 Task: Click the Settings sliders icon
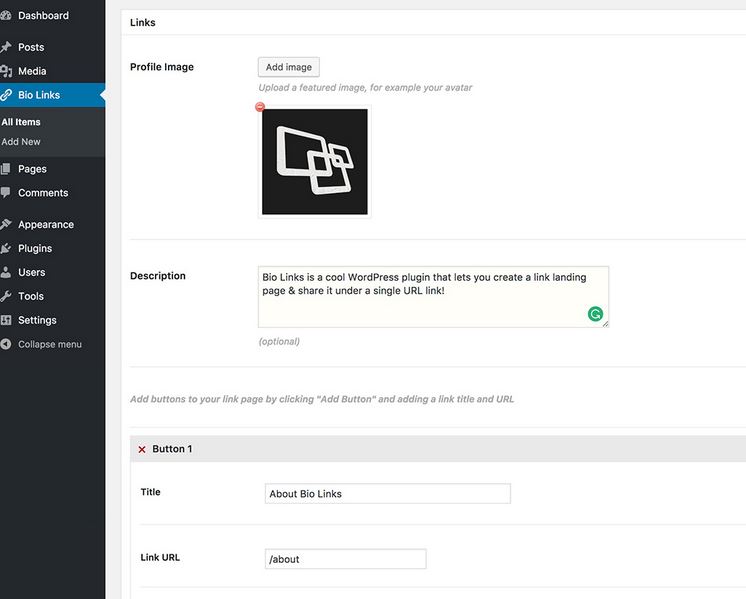(6, 320)
